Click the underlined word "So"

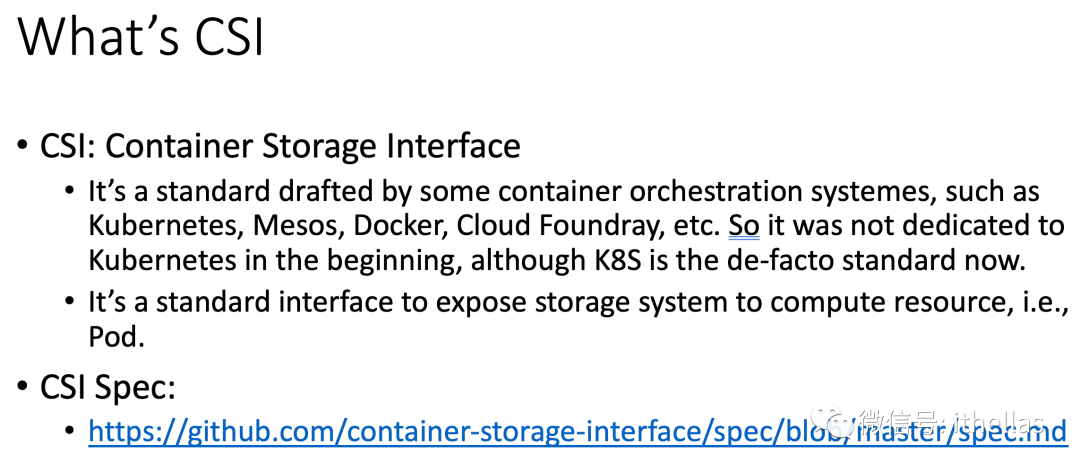click(744, 226)
